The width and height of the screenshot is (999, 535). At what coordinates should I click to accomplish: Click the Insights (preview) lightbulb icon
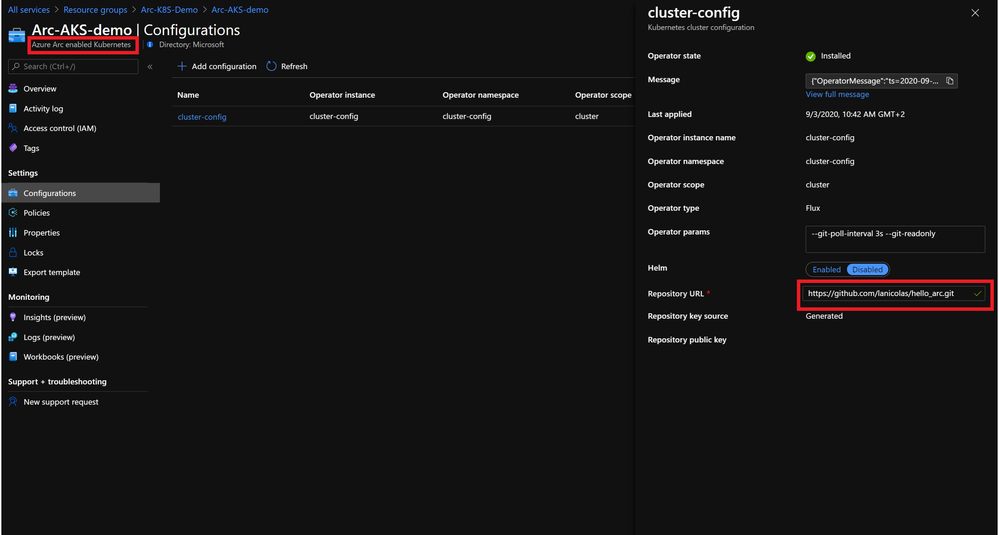point(13,317)
